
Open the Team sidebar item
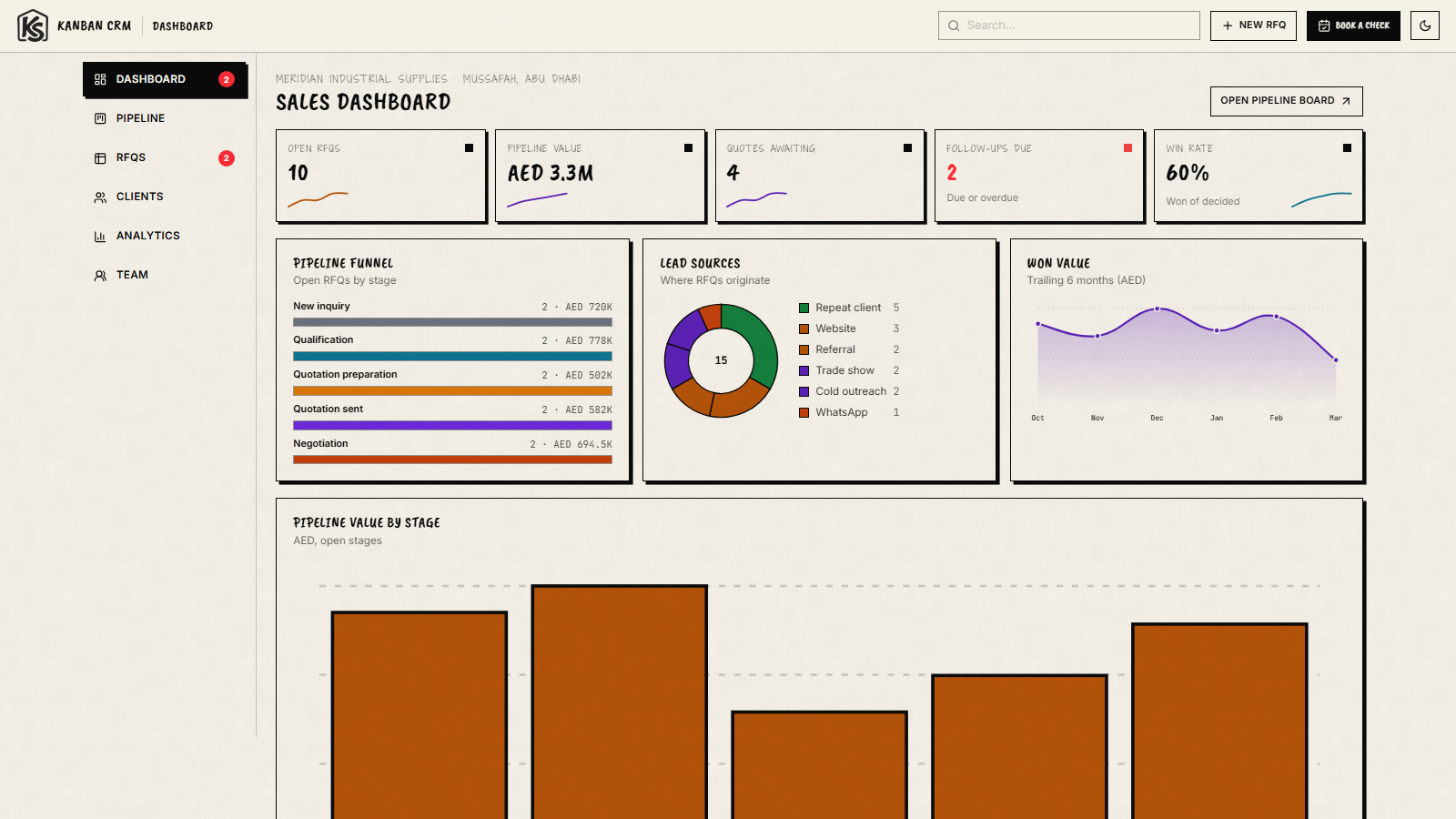[x=165, y=275]
